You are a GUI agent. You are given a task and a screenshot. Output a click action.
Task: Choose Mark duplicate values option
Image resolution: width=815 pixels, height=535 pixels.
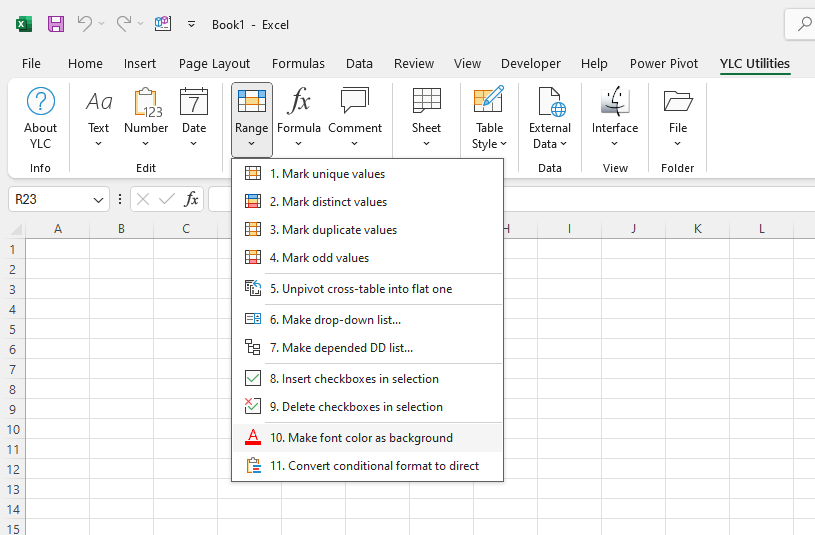[x=333, y=230]
